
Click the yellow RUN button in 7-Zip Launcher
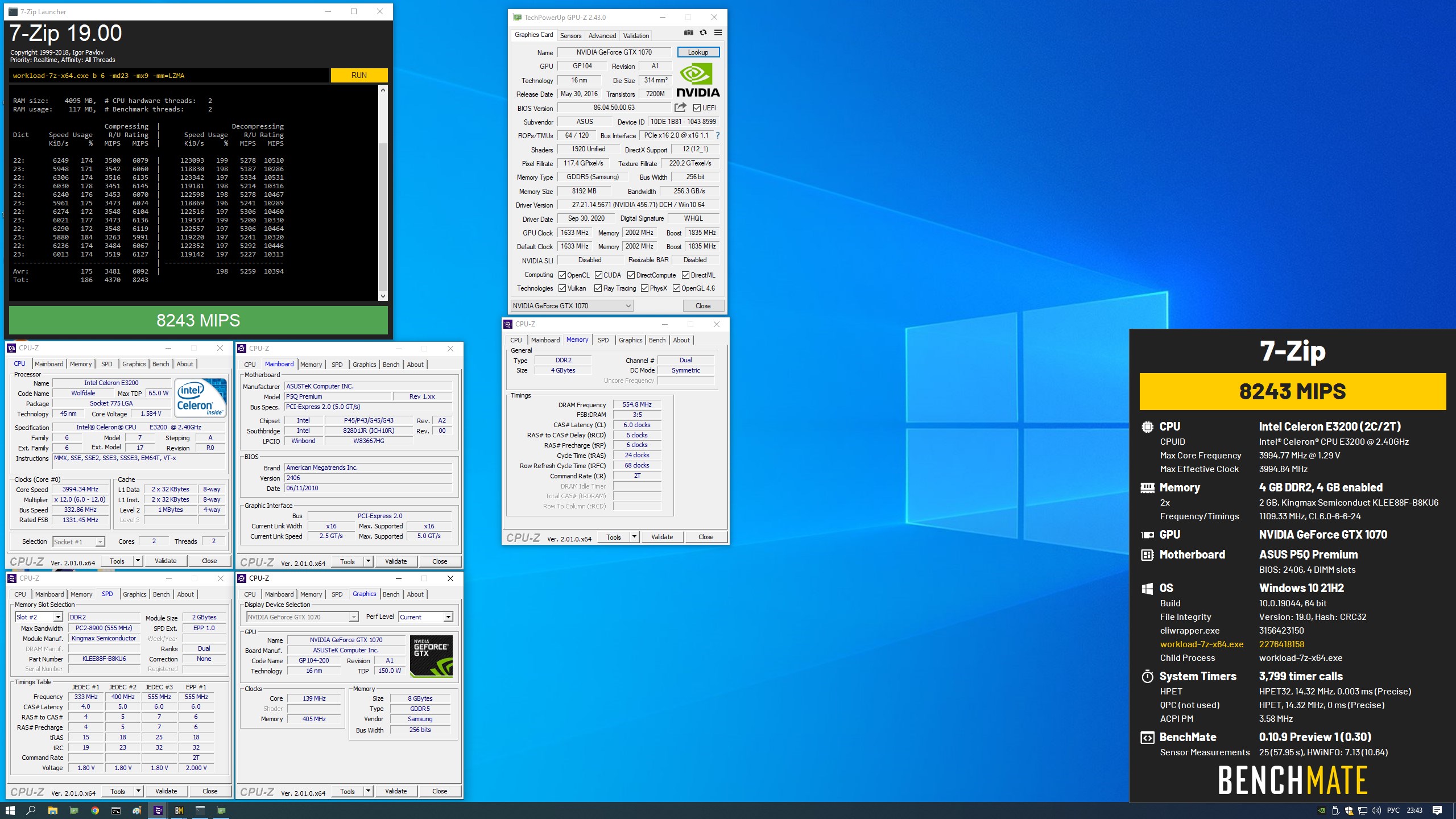(359, 75)
